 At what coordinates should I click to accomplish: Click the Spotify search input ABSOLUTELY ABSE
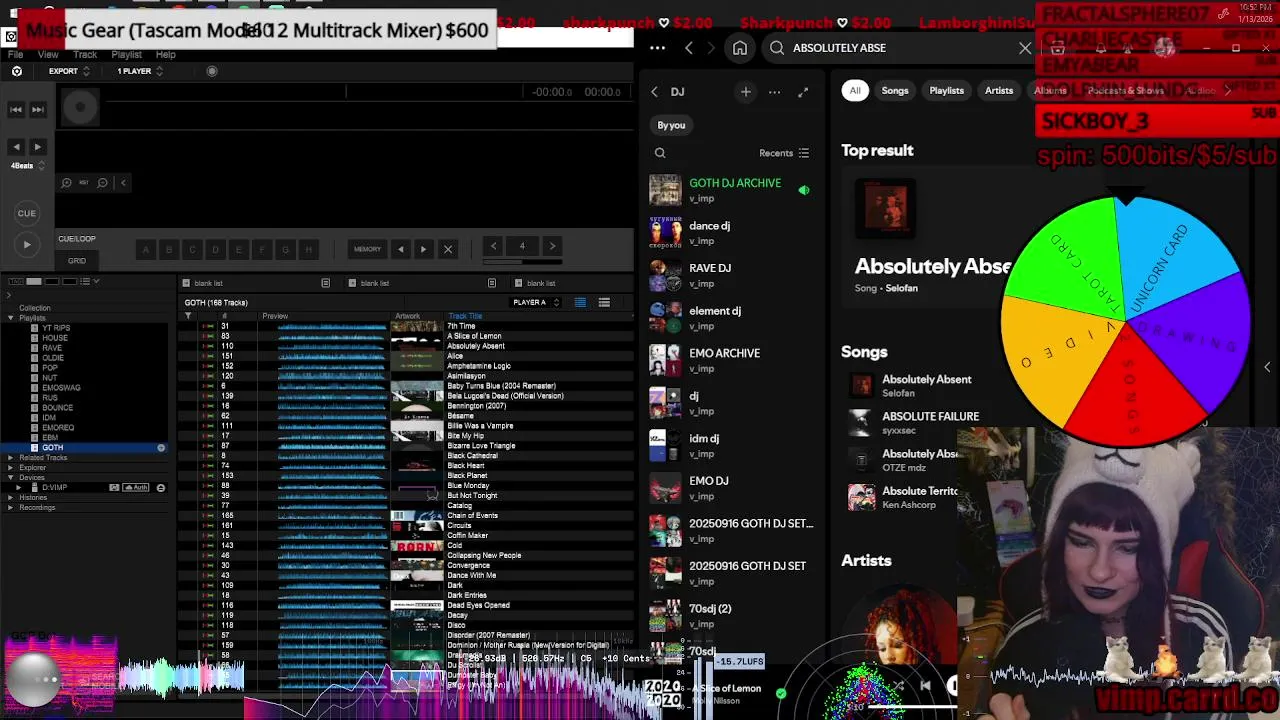[900, 48]
